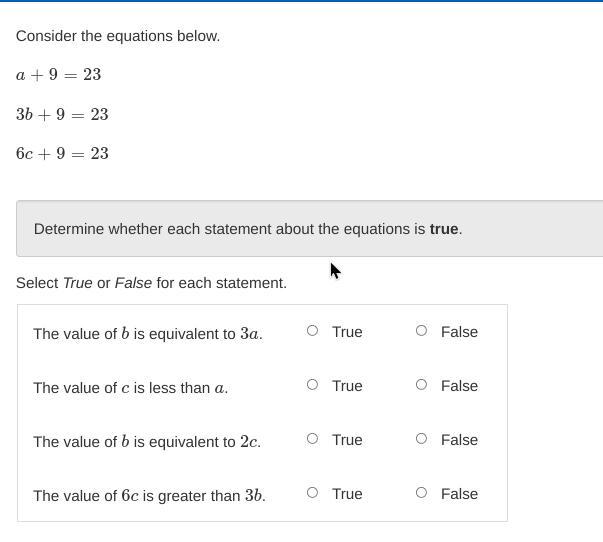Click statement text 'The value of b is equivalent to 3a'

[148, 333]
